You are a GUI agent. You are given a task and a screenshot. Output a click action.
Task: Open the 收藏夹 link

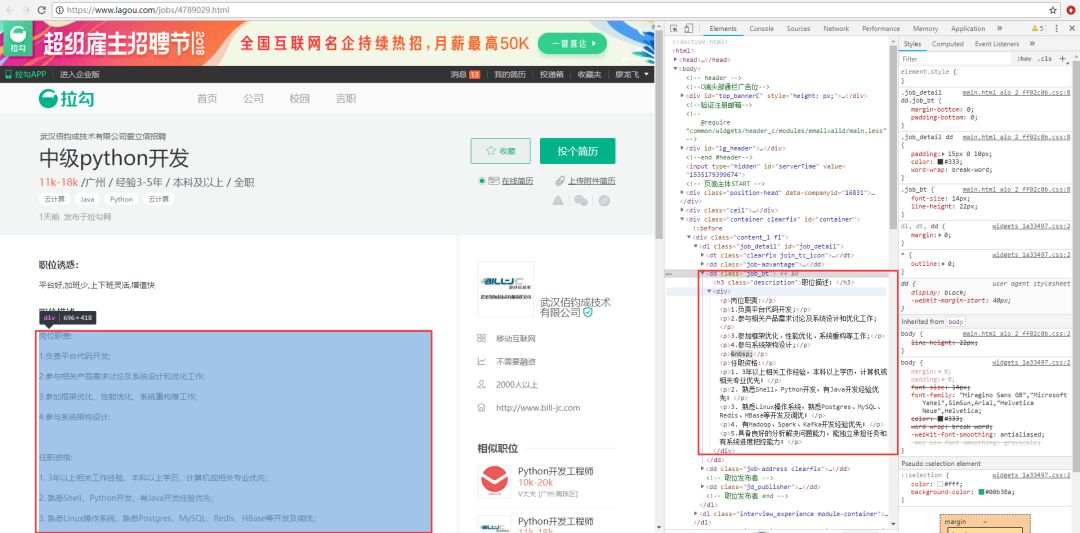tap(590, 74)
